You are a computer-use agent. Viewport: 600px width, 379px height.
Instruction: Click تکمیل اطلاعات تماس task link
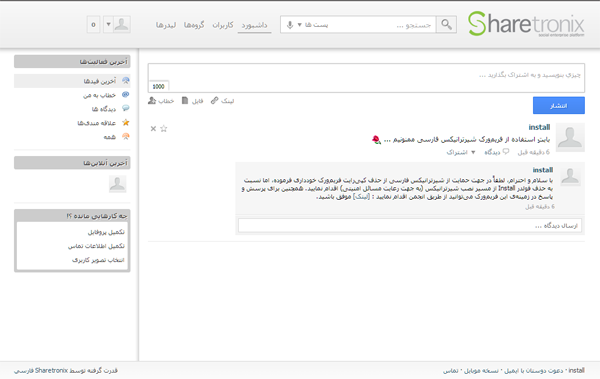[96, 246]
